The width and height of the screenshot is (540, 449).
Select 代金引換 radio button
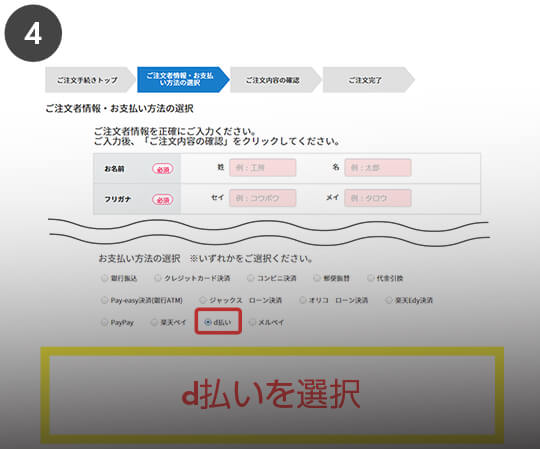371,278
